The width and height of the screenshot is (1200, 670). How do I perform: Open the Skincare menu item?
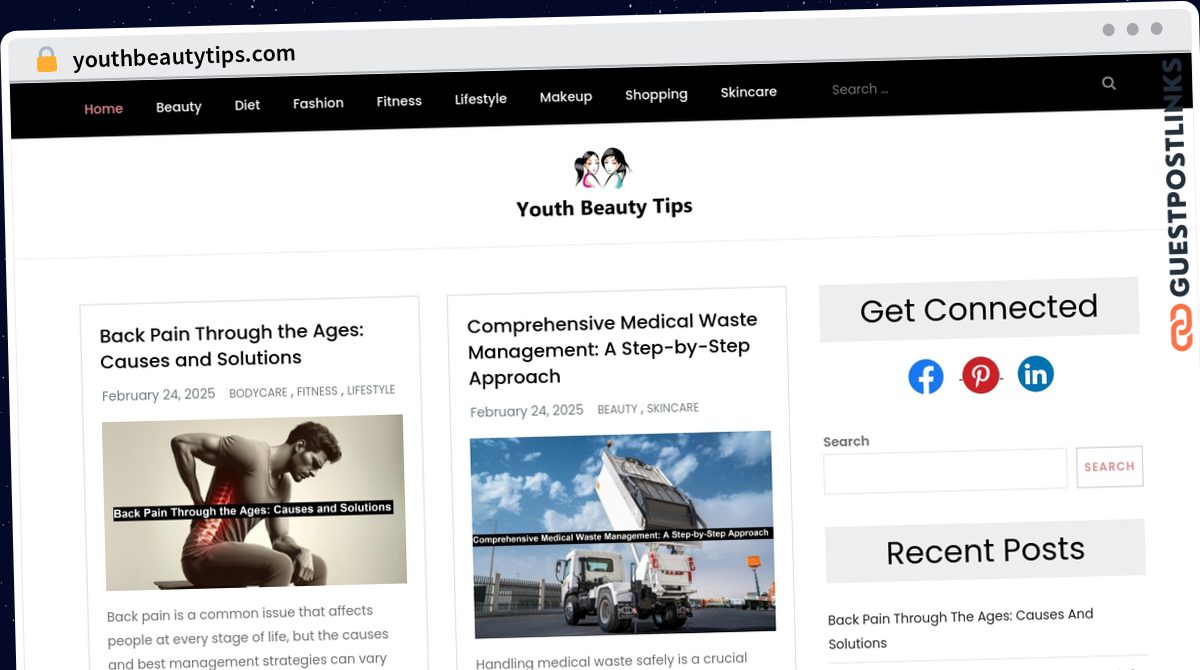tap(749, 92)
